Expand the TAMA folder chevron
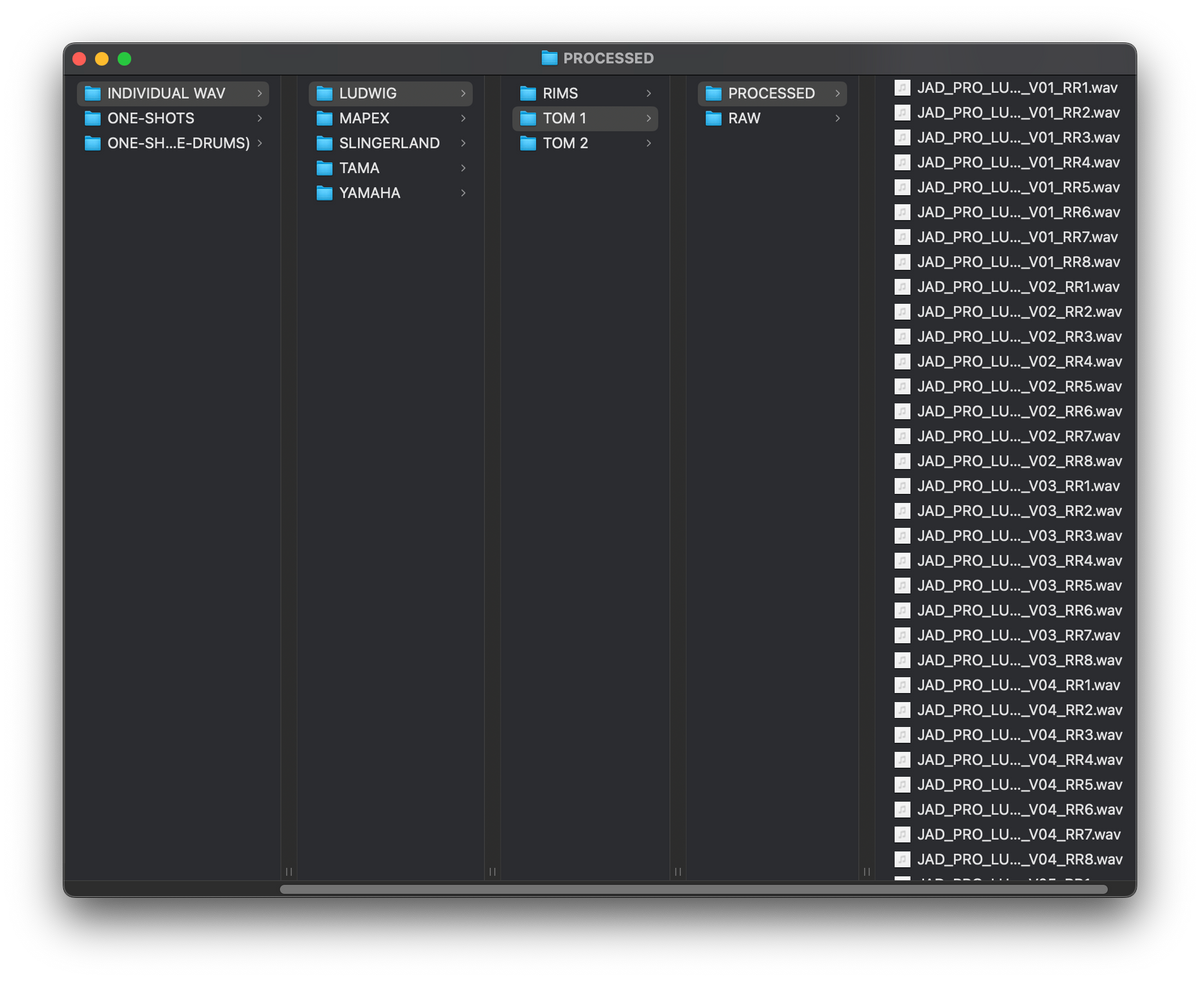Screen dimensions: 1200x981 pyautogui.click(x=463, y=168)
